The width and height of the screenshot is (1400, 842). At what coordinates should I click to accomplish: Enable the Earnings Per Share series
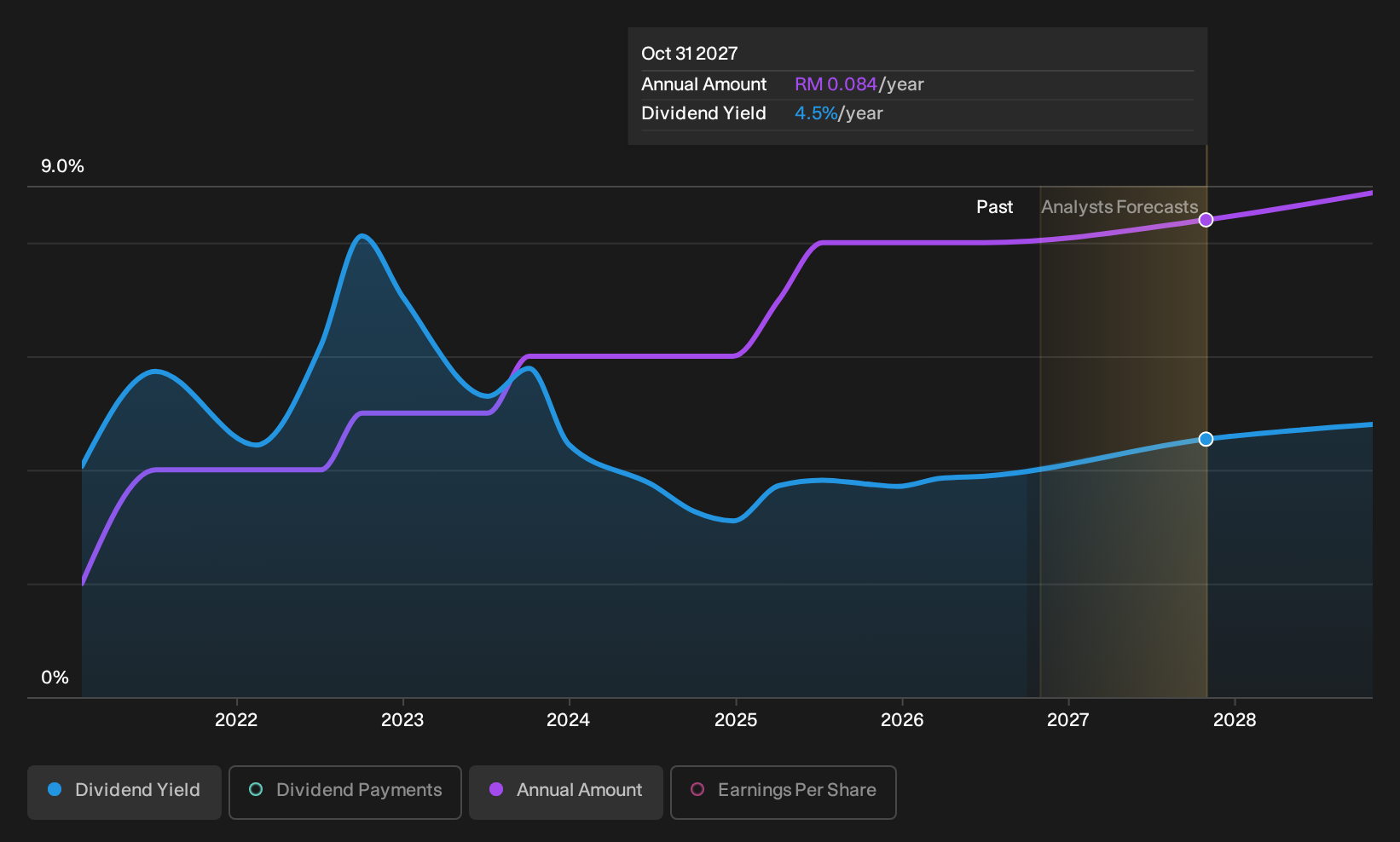pos(784,793)
